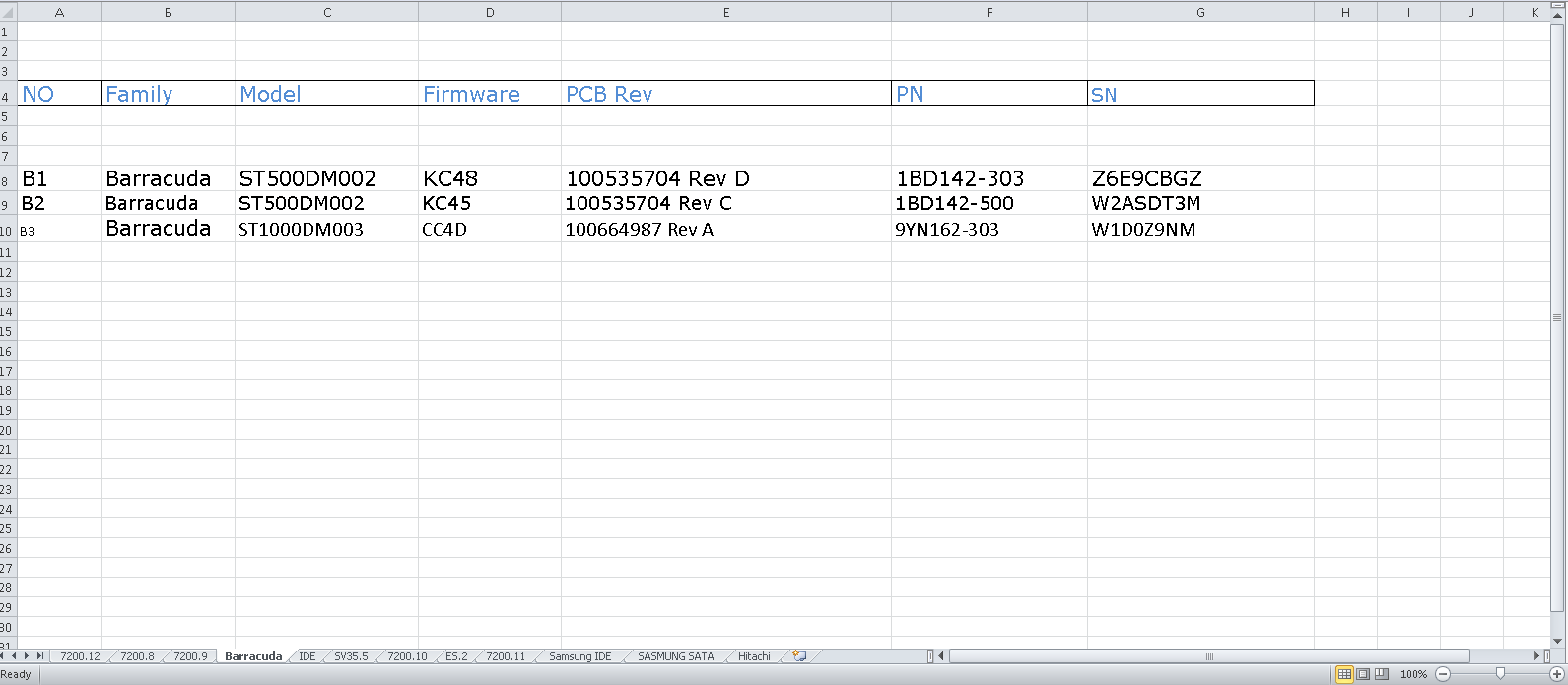Screen dimensions: 1568x685
Task: Open the 7200.10 sheet tab
Action: [x=407, y=656]
